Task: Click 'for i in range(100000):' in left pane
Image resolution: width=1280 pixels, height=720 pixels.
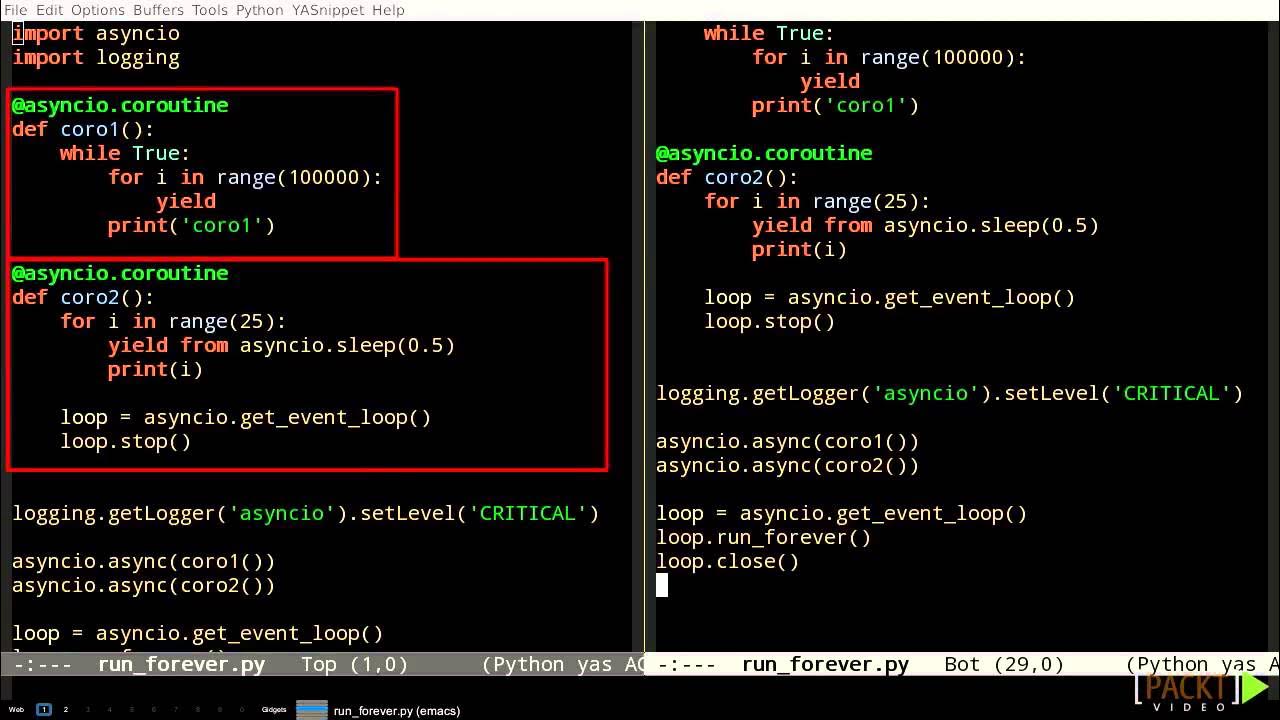Action: point(245,177)
